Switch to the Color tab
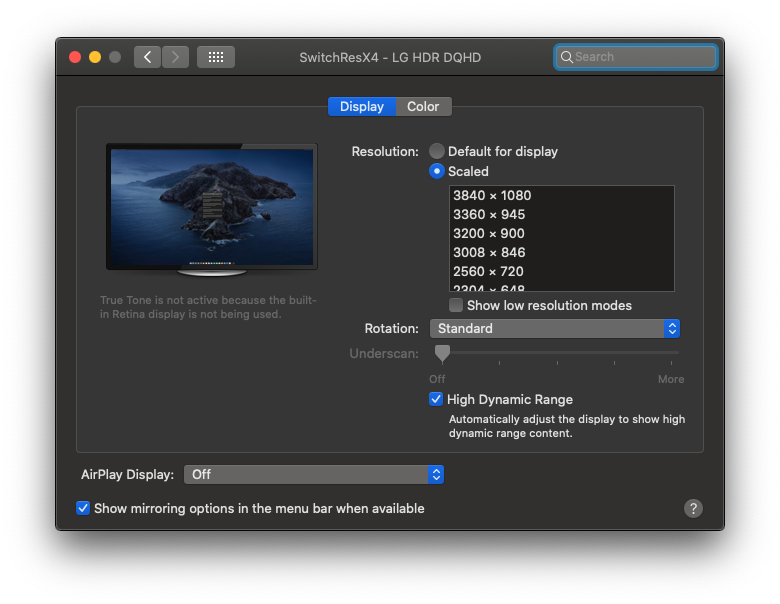The height and width of the screenshot is (604, 780). point(423,106)
